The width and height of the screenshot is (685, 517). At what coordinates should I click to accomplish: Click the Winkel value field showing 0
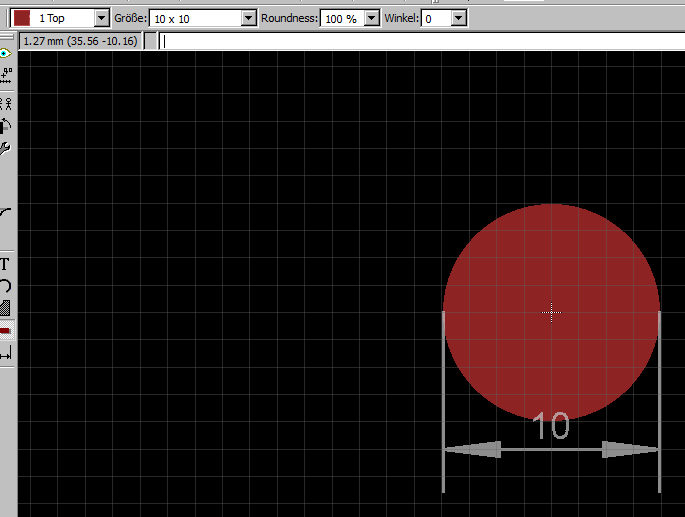[x=436, y=19]
